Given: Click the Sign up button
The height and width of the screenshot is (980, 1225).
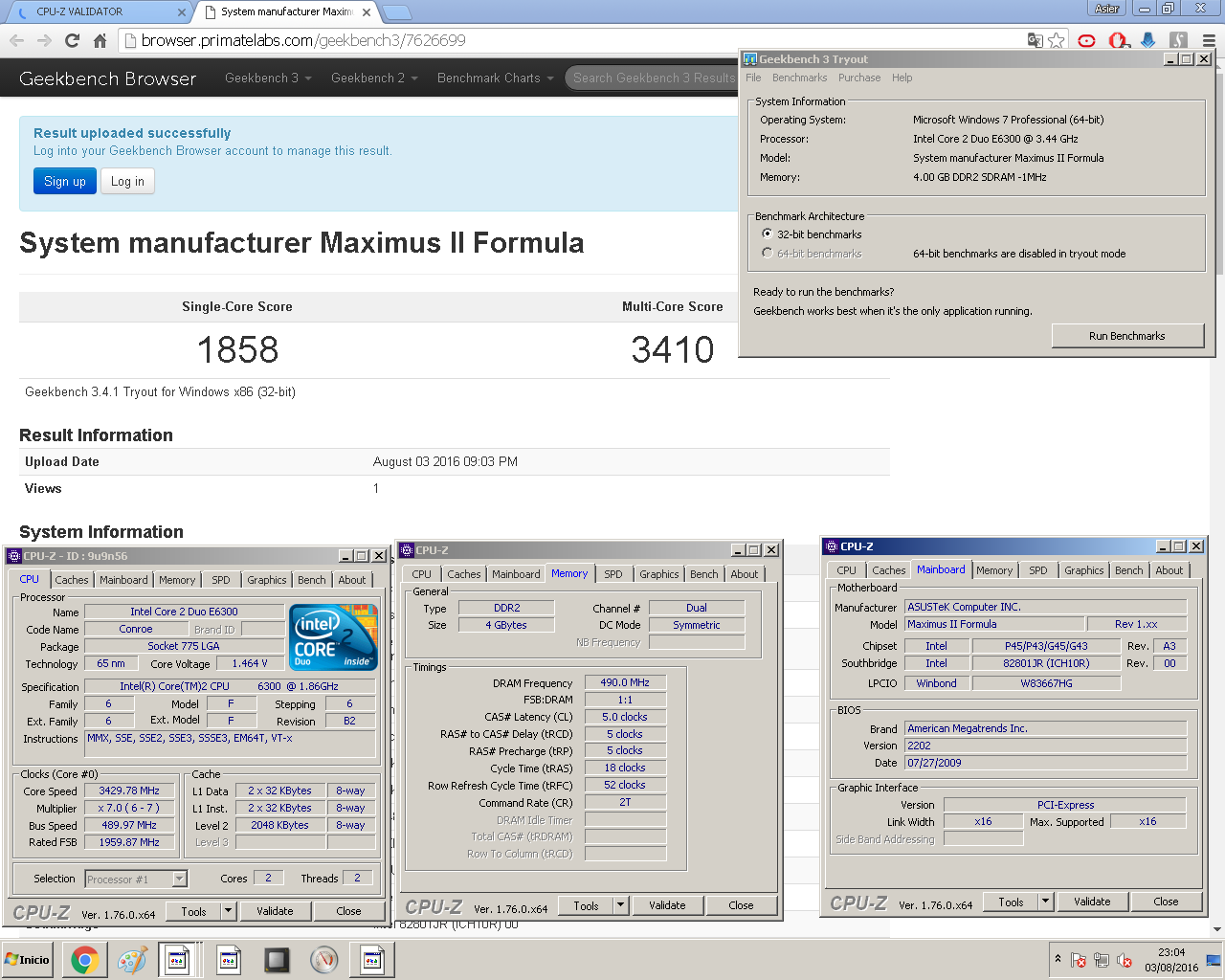Looking at the screenshot, I should click(x=65, y=181).
